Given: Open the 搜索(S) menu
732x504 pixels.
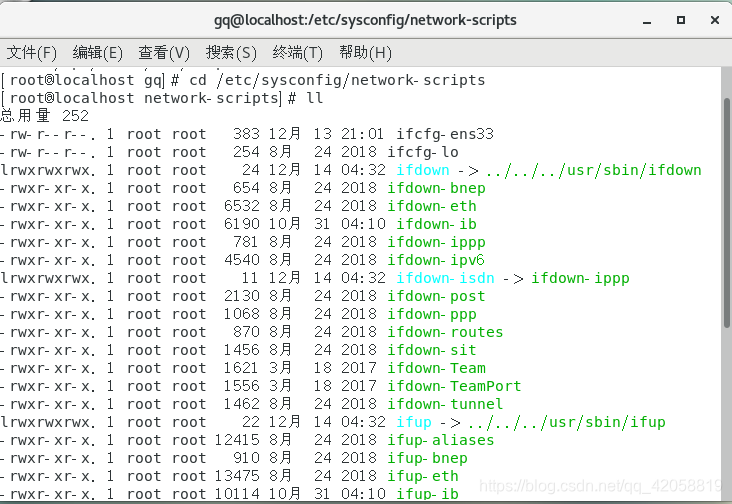Looking at the screenshot, I should tap(231, 52).
